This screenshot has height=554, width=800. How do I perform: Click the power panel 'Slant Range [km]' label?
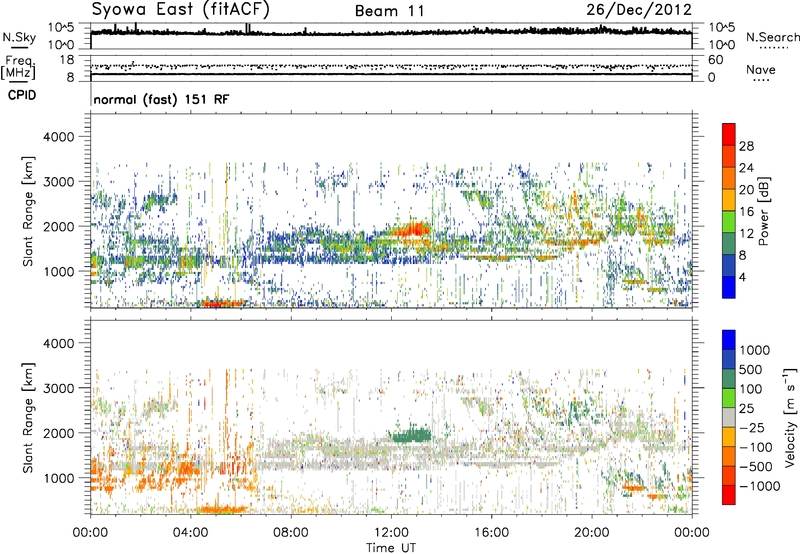tap(28, 211)
